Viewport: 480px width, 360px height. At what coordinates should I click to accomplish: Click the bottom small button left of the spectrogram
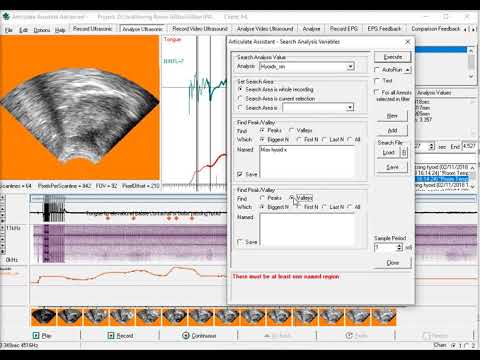[2, 251]
